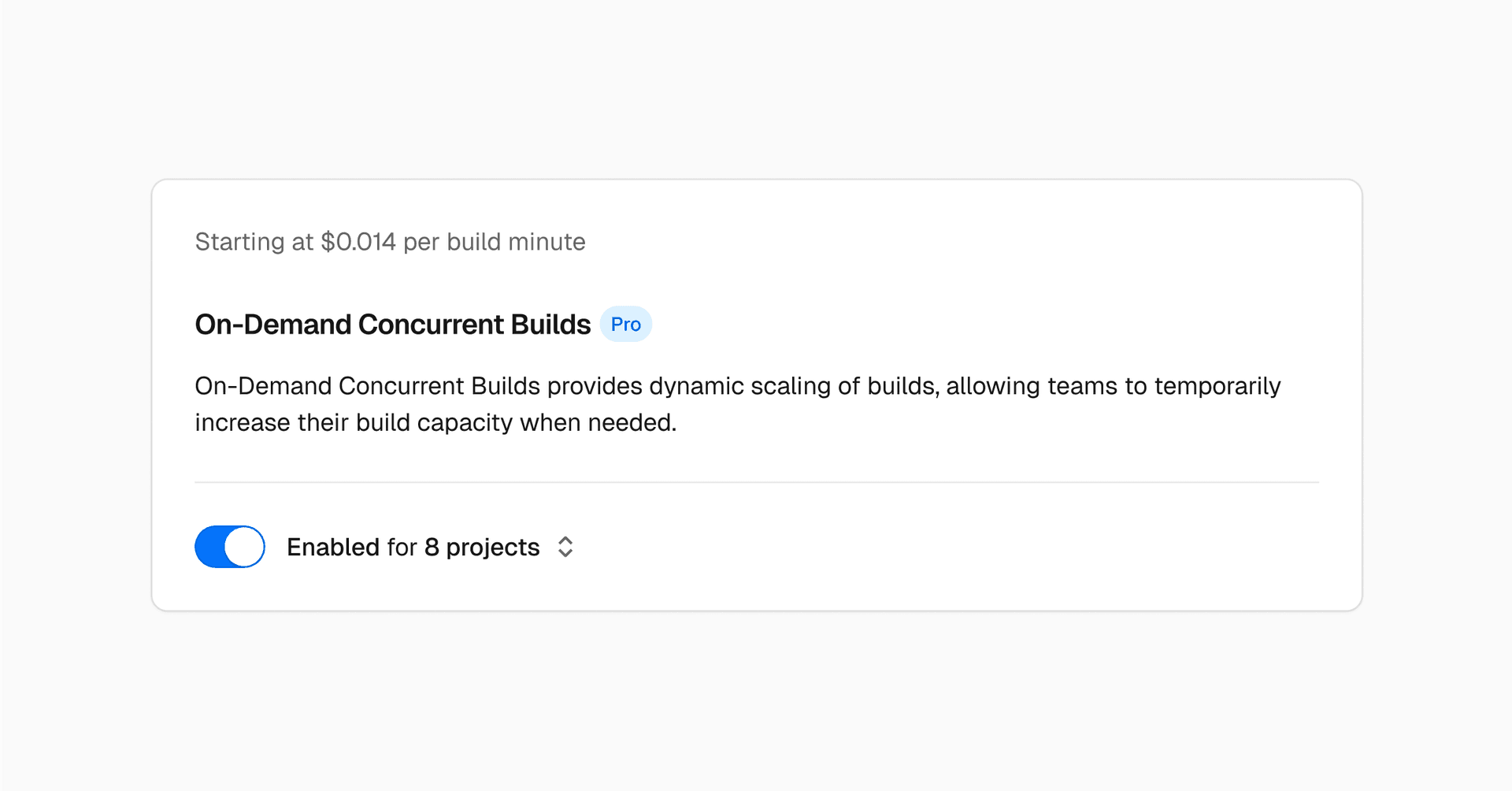Click the words "allowing teams to temporarily"
1512x791 pixels.
click(1114, 386)
